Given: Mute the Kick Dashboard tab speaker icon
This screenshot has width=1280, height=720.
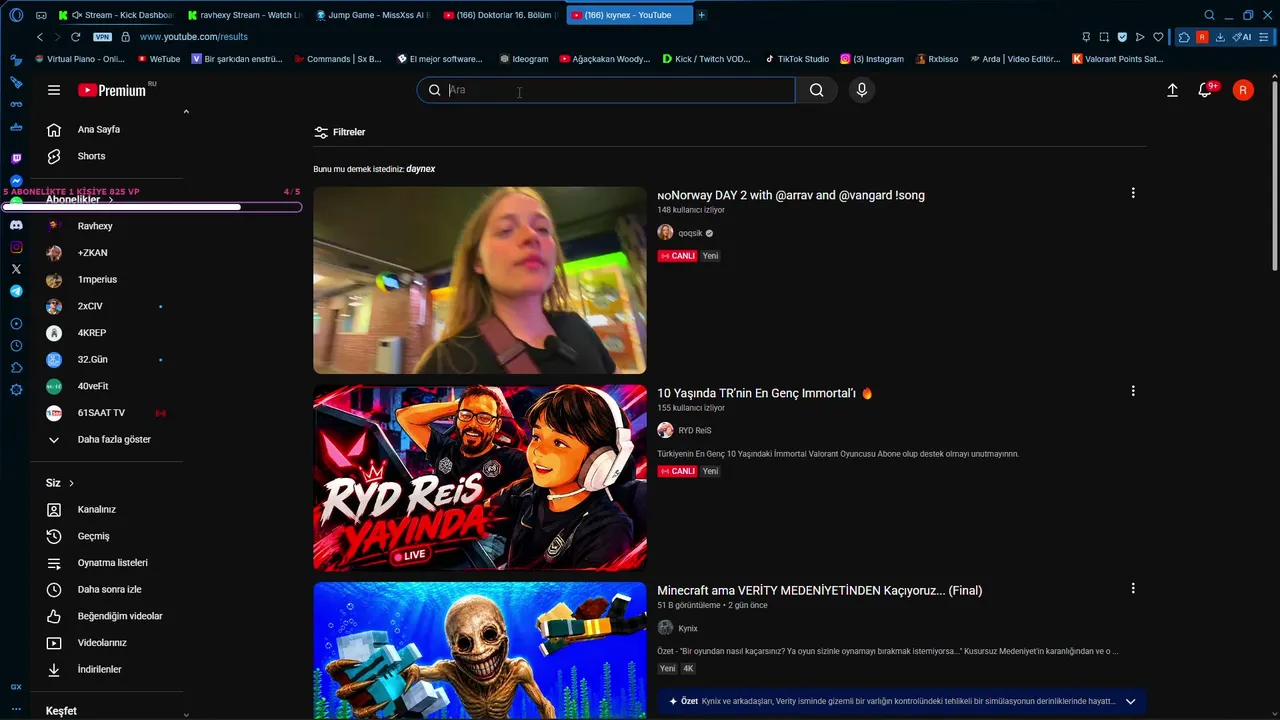Looking at the screenshot, I should click(x=77, y=15).
